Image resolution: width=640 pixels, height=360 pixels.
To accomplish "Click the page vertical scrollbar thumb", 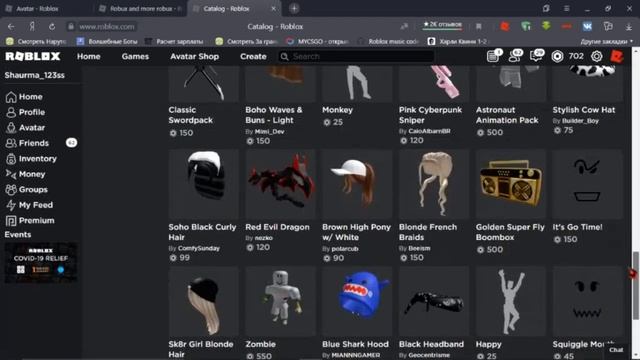I will click(636, 285).
